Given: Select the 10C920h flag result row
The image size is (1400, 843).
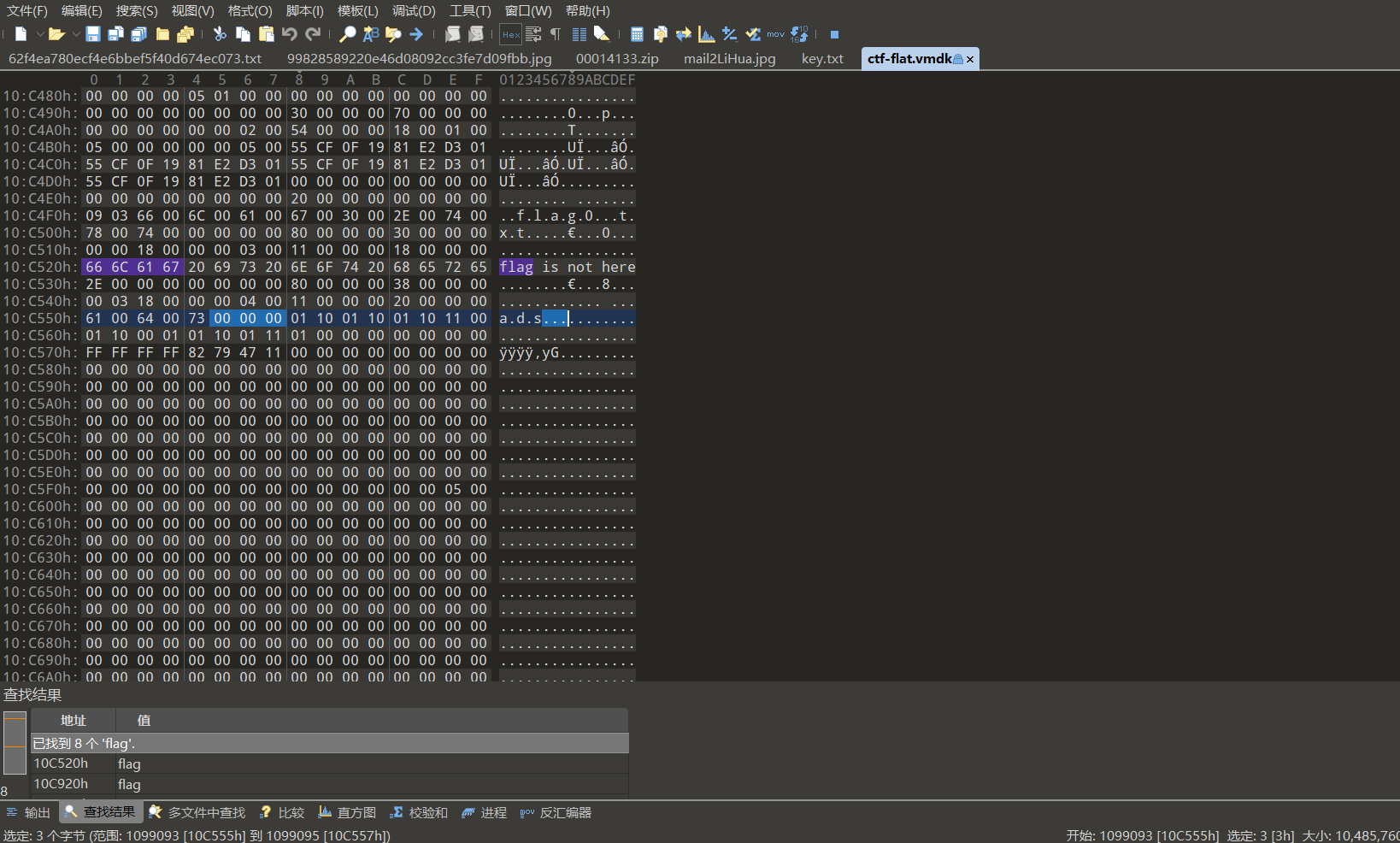Looking at the screenshot, I should [330, 784].
